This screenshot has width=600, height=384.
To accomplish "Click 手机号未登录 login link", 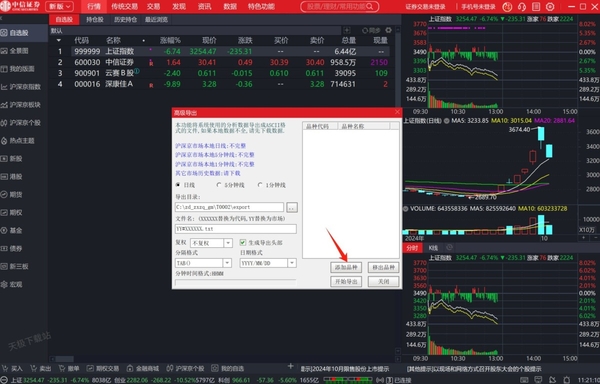I will (478, 7).
